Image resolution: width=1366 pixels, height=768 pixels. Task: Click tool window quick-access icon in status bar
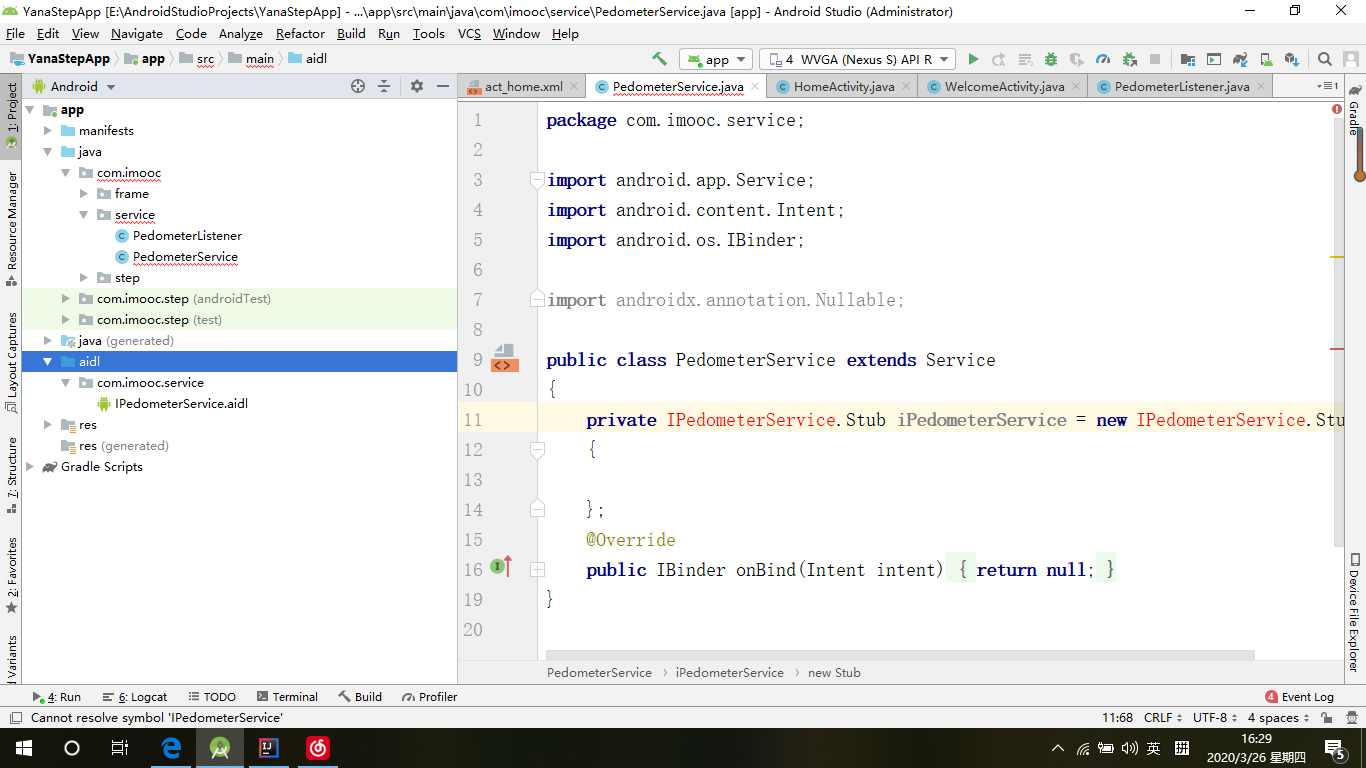15,718
